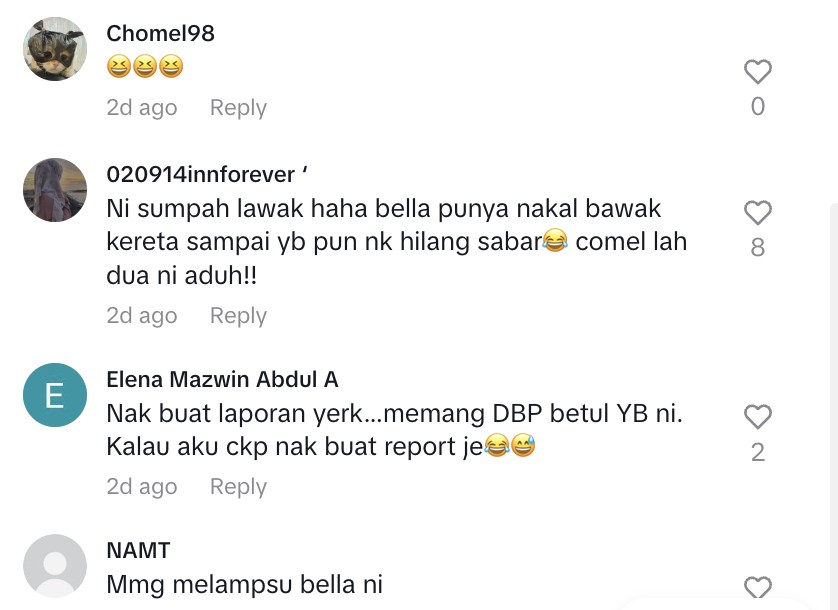
Task: Open Chomel98 username profile
Action: (160, 33)
